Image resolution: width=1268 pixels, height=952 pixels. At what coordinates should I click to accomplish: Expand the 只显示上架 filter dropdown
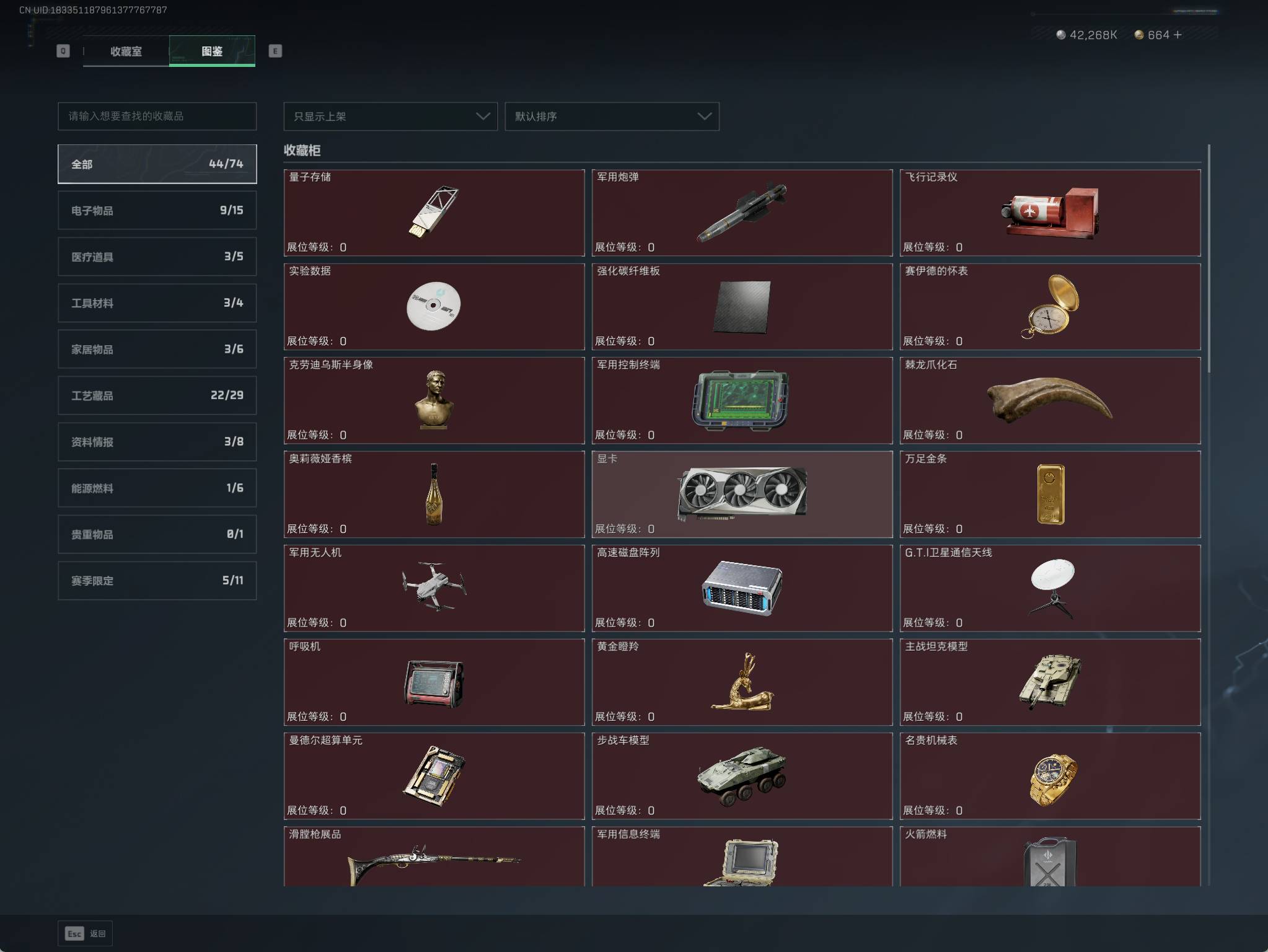[390, 117]
